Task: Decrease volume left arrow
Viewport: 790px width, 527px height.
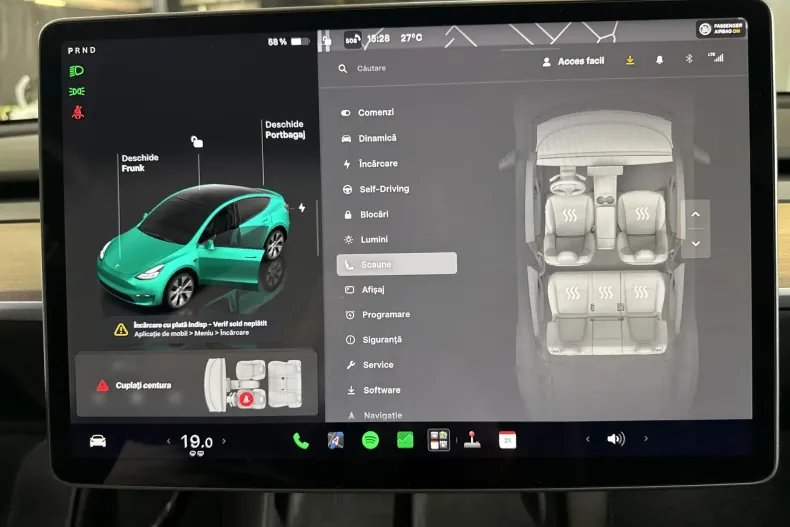Action: click(587, 439)
